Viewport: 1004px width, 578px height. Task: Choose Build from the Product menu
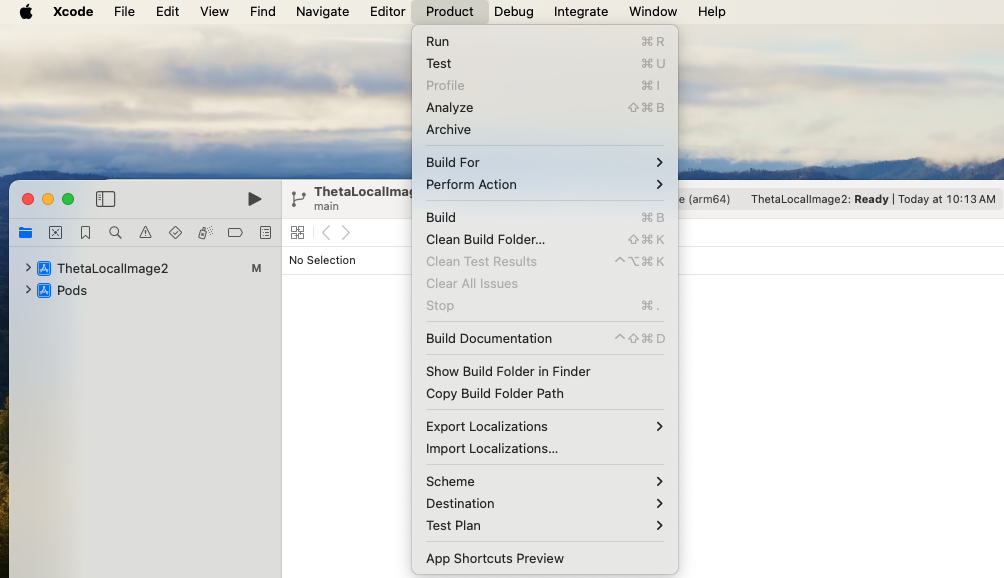coord(545,218)
